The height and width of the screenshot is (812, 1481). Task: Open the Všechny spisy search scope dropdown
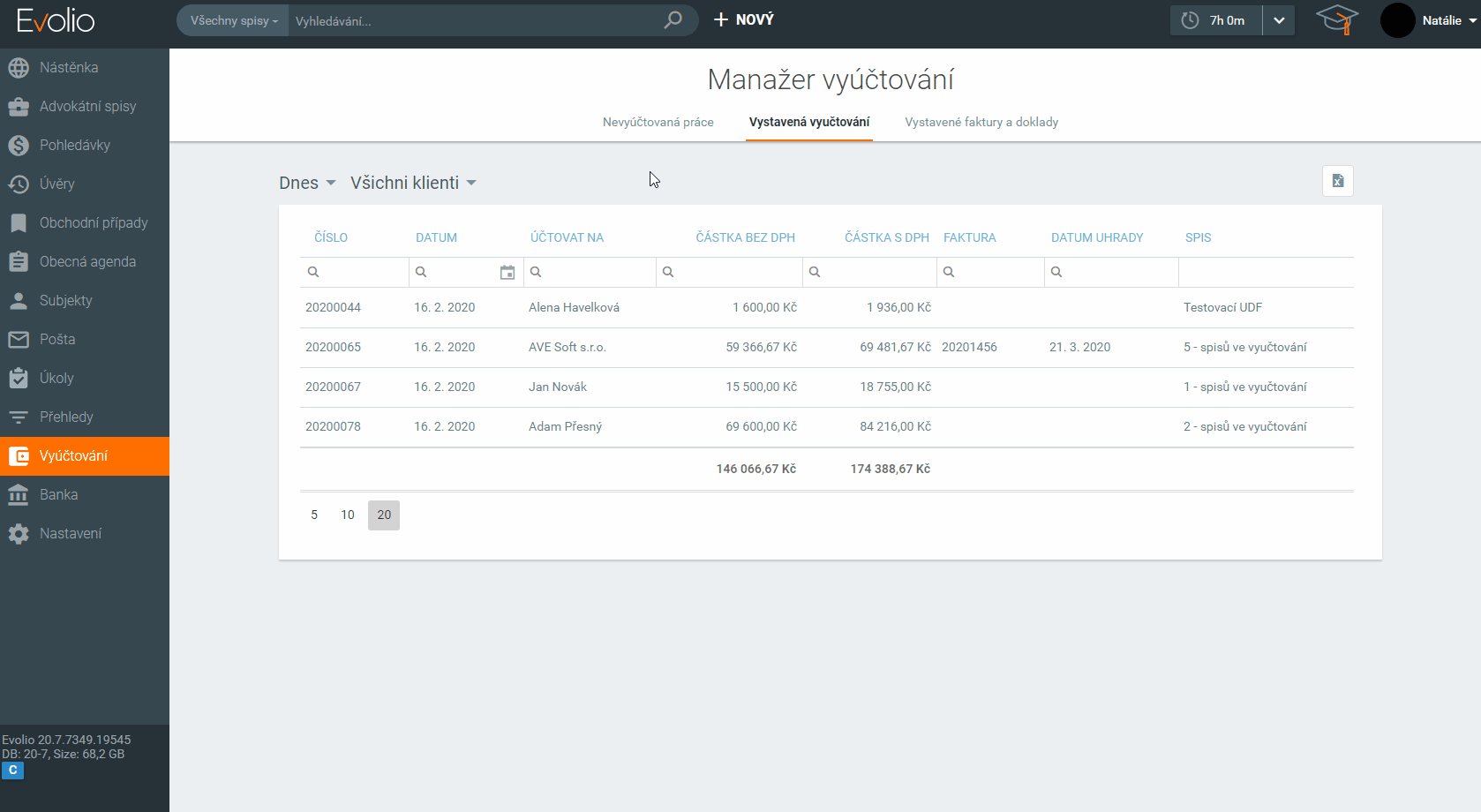(233, 20)
